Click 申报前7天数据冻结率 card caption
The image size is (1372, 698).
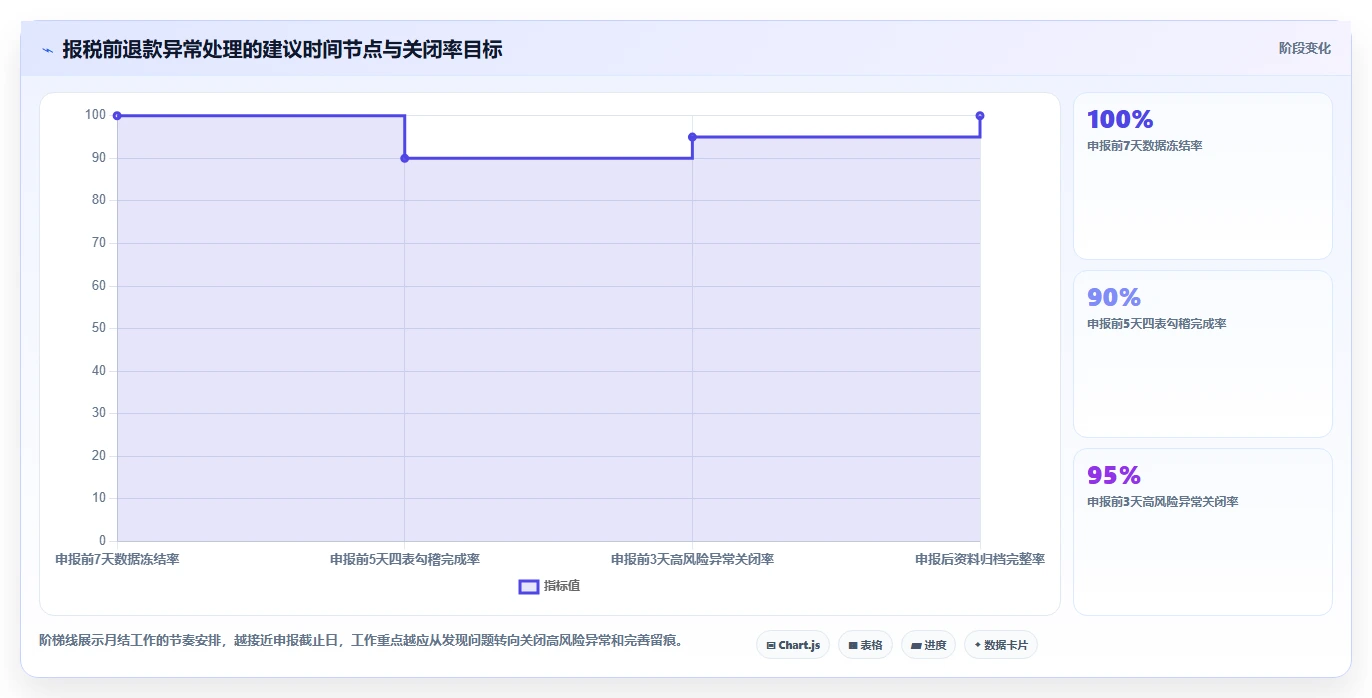coord(1144,146)
